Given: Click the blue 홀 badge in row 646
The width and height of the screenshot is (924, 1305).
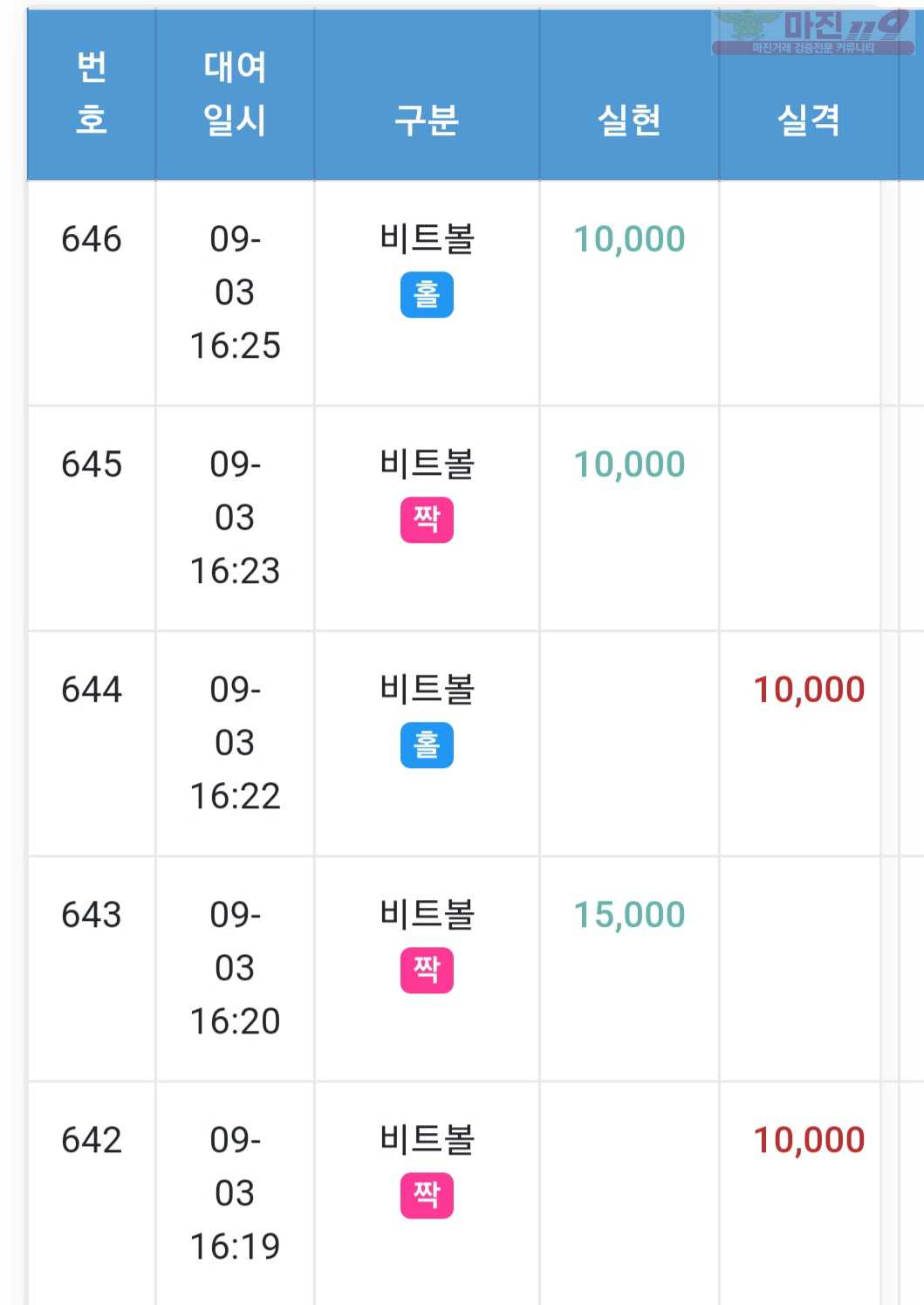Looking at the screenshot, I should 427,294.
